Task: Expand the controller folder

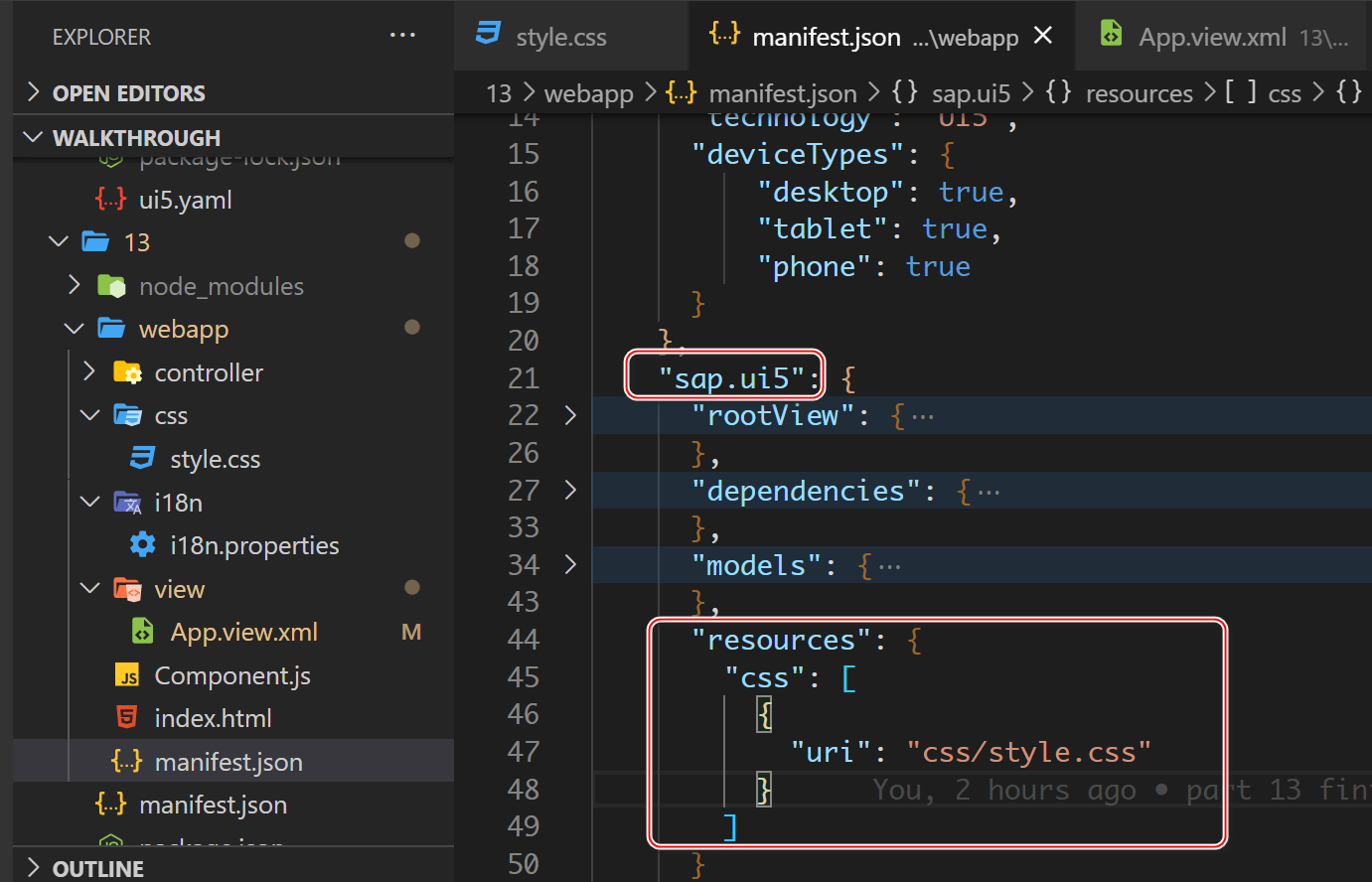Action: click(87, 371)
